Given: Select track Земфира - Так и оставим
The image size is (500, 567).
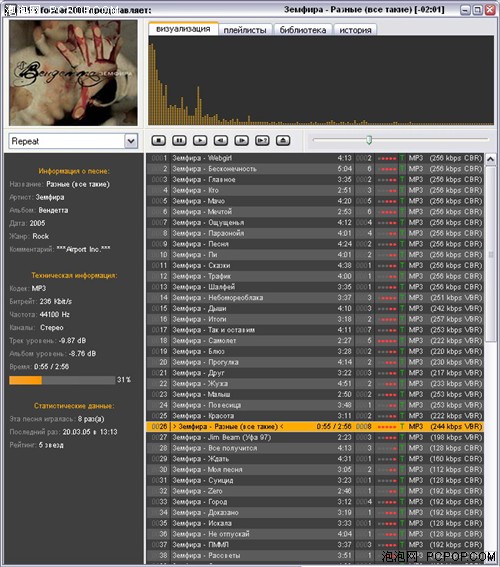Looking at the screenshot, I should pyautogui.click(x=315, y=330).
